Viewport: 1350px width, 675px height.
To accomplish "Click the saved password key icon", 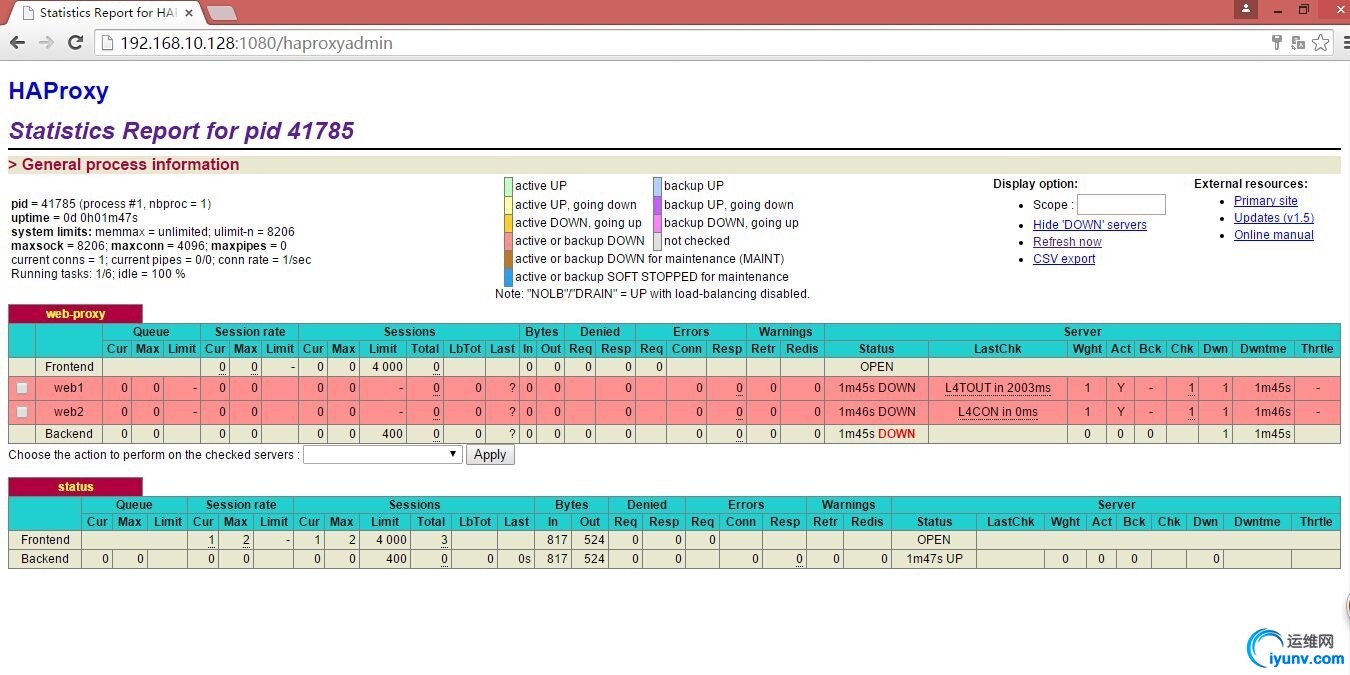I will [x=1277, y=43].
